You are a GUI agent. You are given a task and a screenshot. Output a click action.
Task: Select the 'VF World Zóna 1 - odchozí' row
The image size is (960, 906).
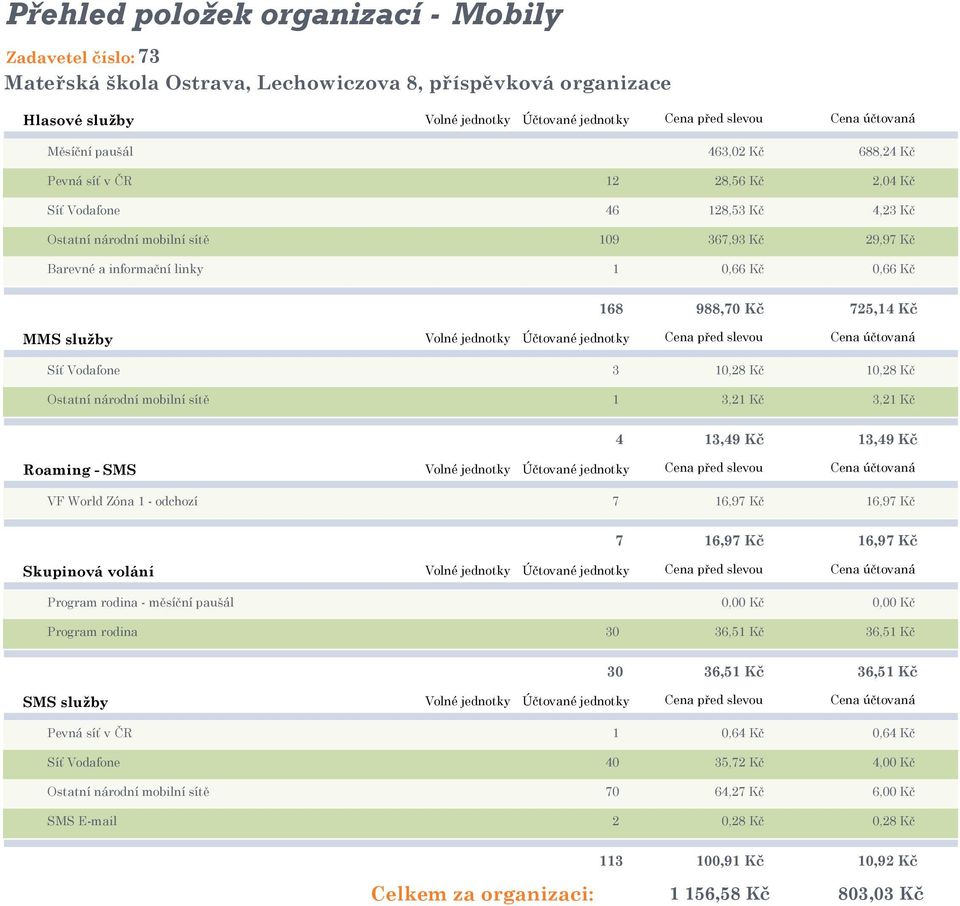pos(481,501)
